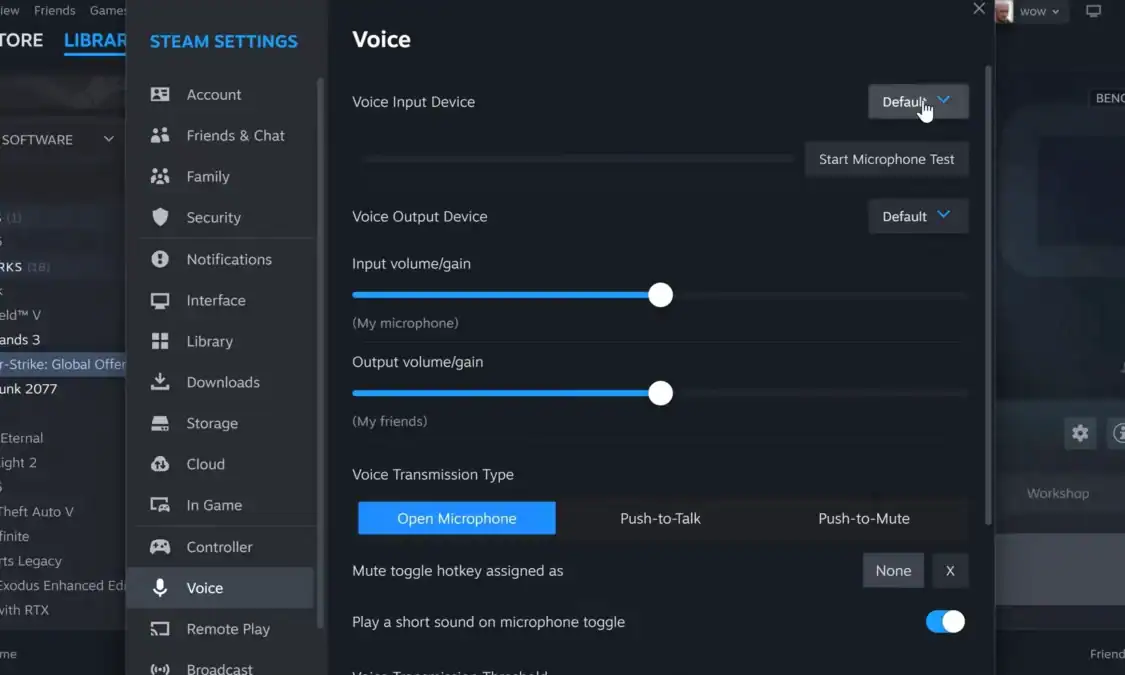Screen dimensions: 1125x675
Task: Click the Remote Play cast icon
Action: click(x=160, y=628)
